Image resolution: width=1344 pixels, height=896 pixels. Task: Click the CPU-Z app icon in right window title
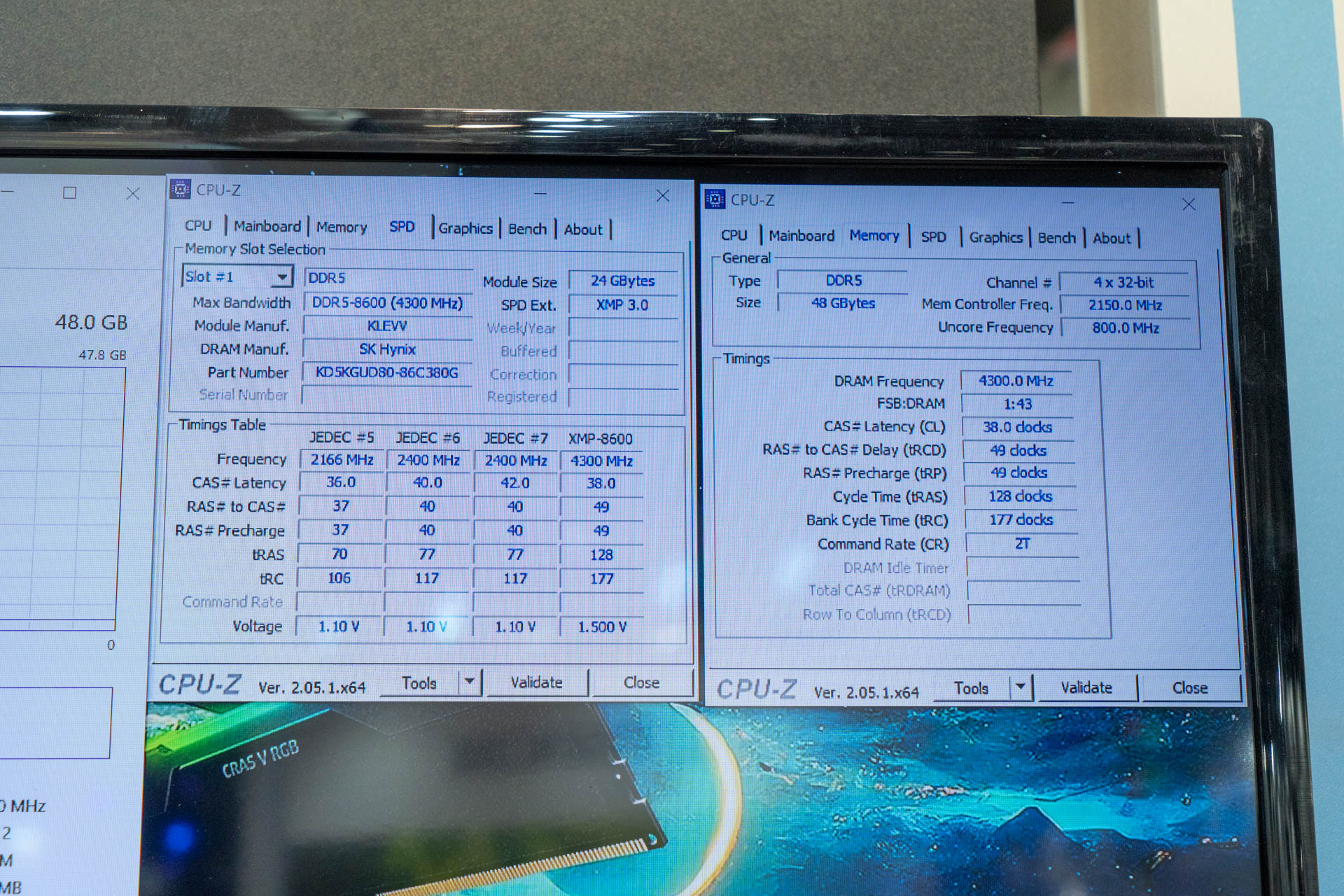715,199
